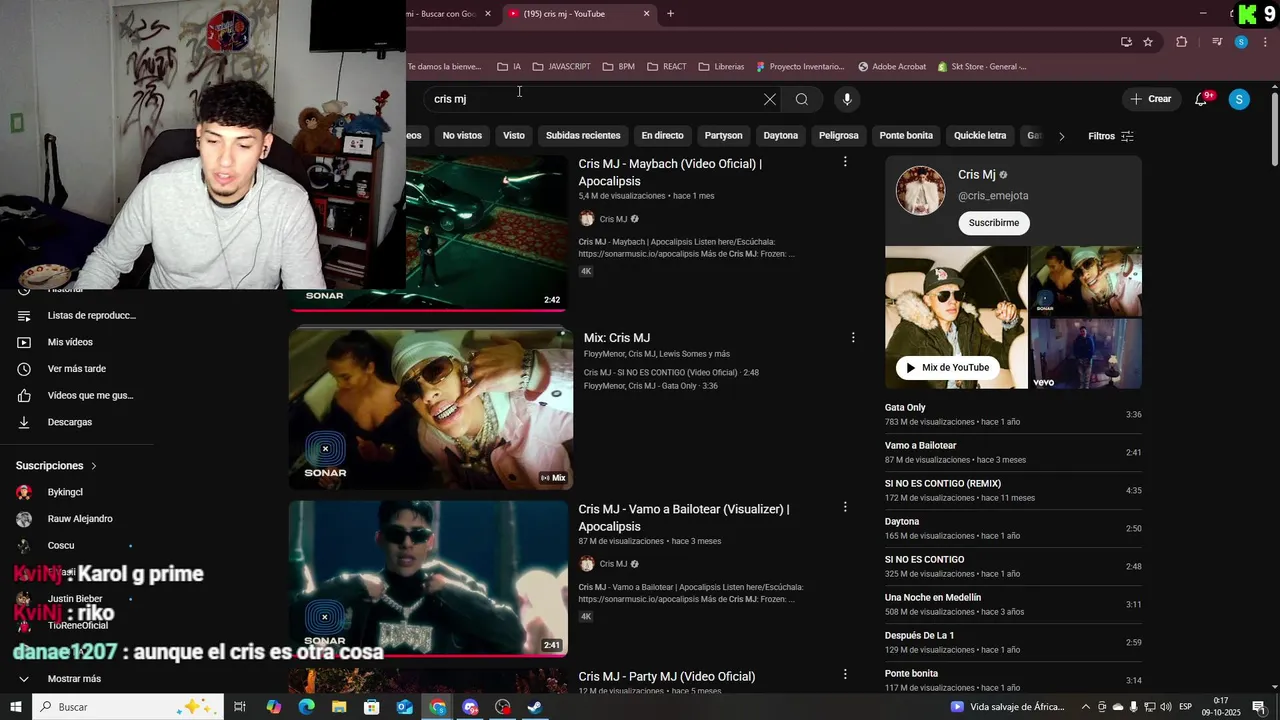Select the Subidas recientes filter chip
The height and width of the screenshot is (720, 1280).
[583, 135]
